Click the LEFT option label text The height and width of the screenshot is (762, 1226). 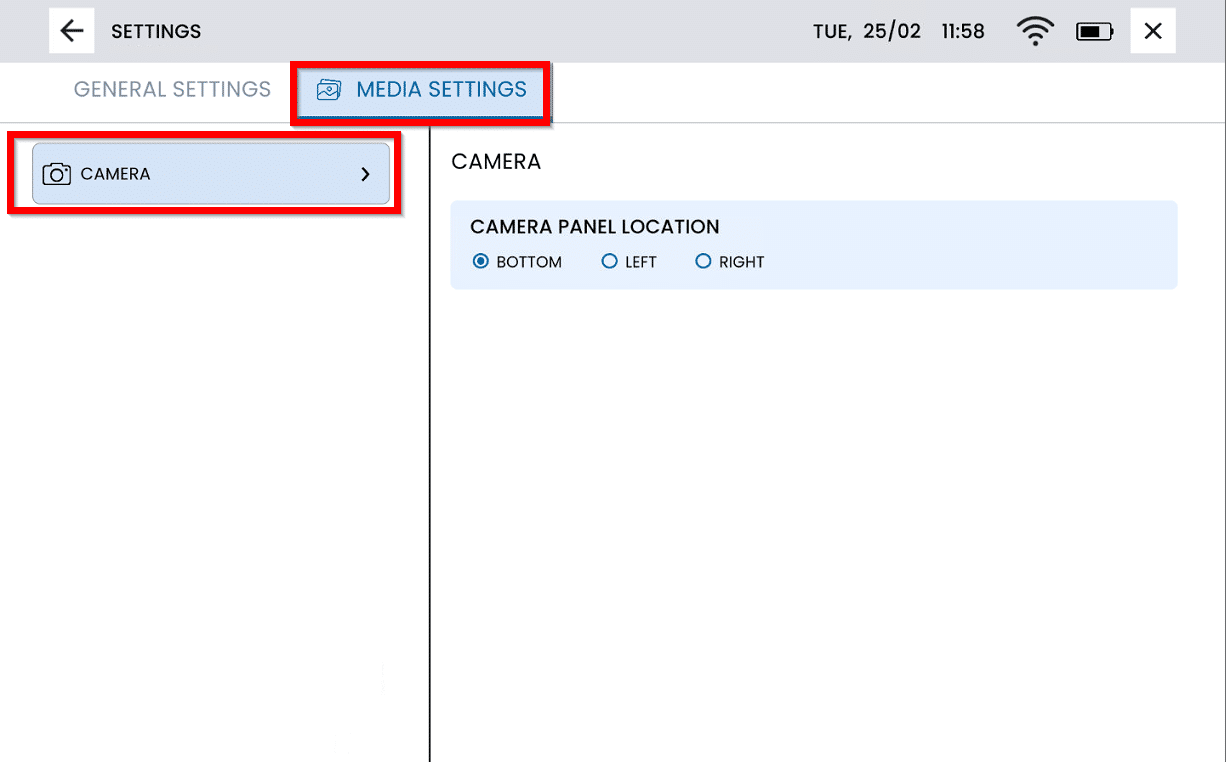pyautogui.click(x=641, y=262)
